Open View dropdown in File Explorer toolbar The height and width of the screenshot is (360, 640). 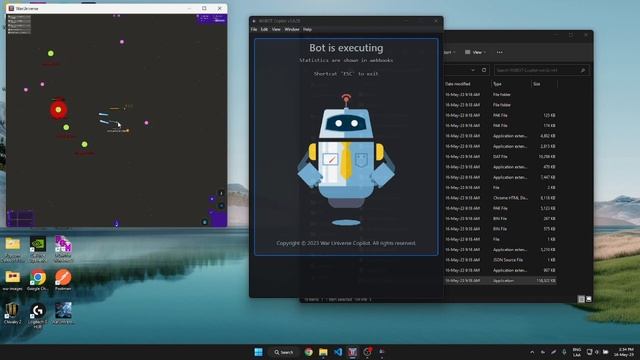pyautogui.click(x=476, y=52)
